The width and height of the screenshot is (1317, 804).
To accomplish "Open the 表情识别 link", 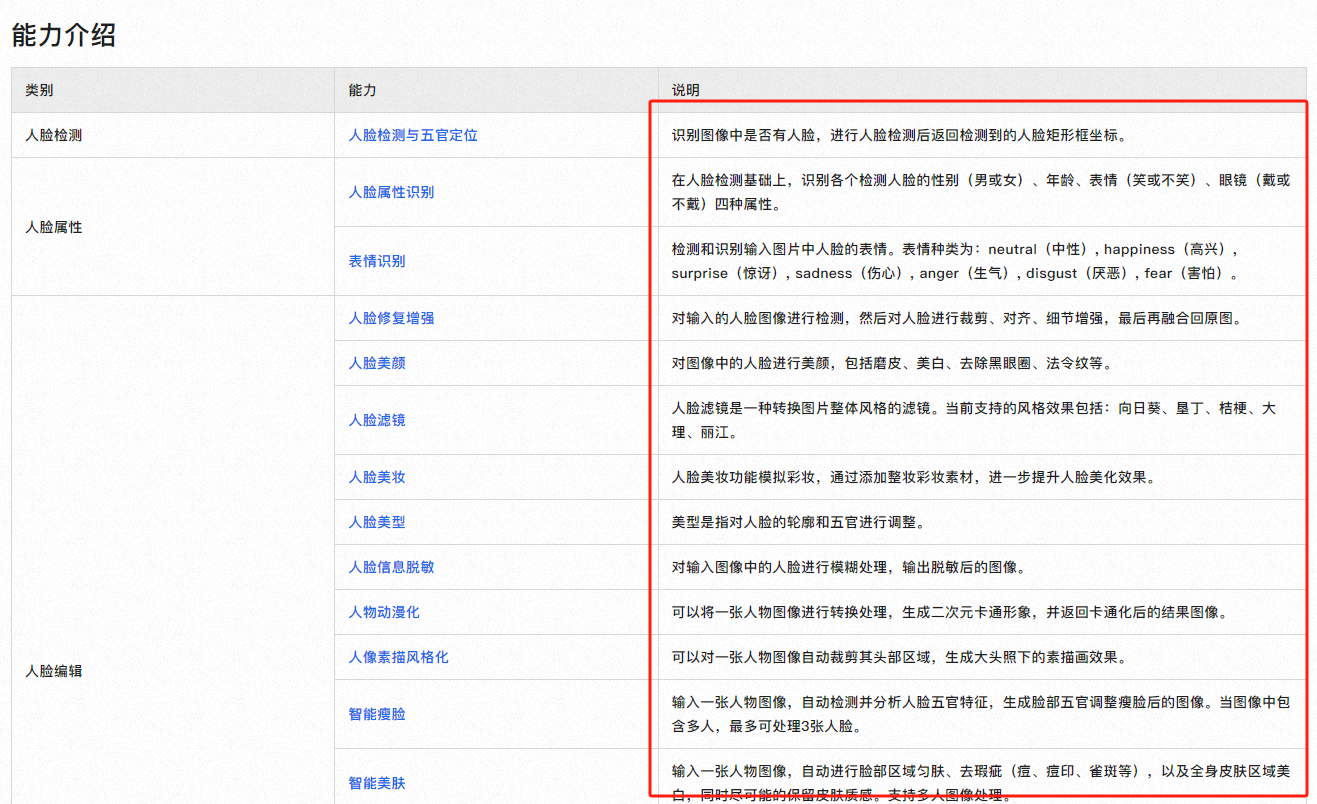I will pos(377,261).
